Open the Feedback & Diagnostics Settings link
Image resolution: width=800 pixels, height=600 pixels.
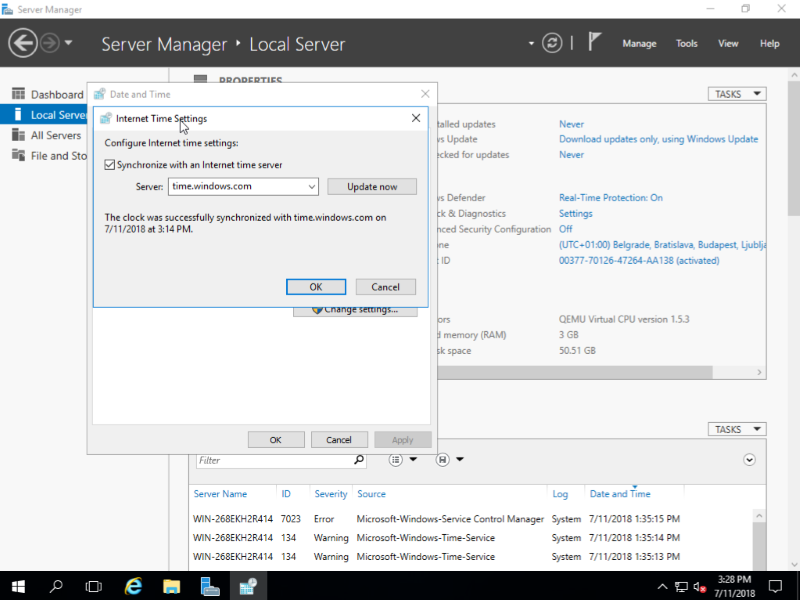576,214
